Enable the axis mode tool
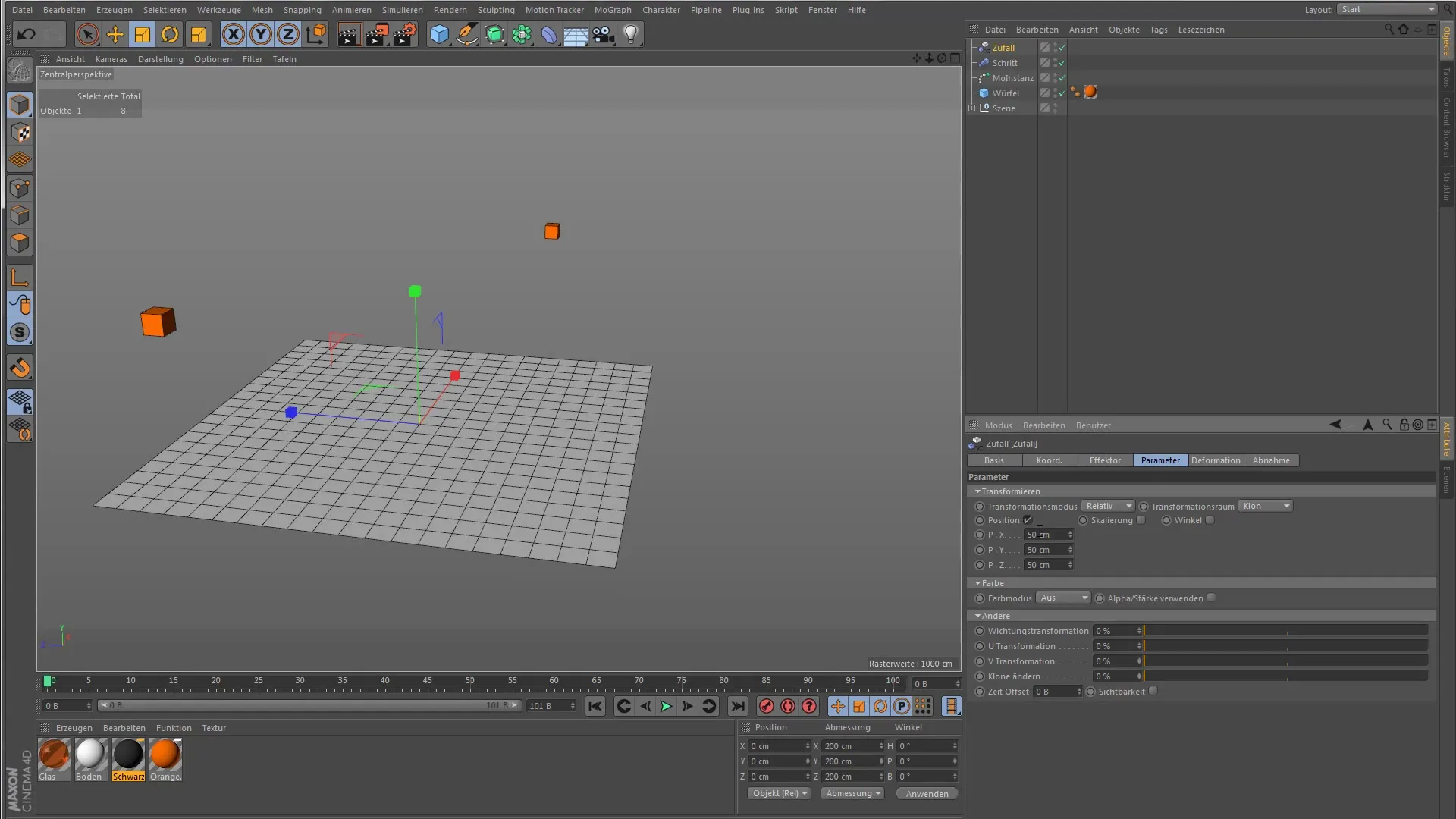The image size is (1456, 819). pos(20,278)
